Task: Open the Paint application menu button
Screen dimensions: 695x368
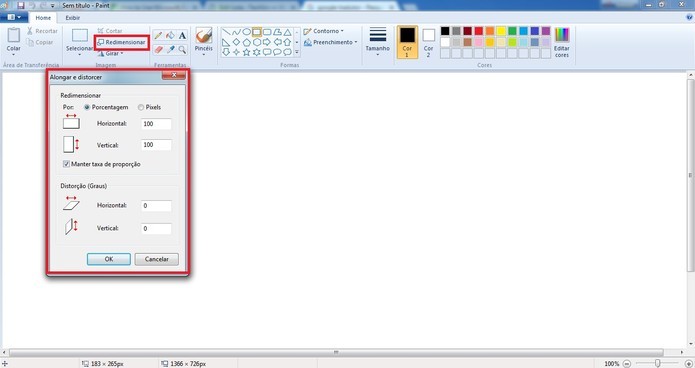Action: tap(14, 17)
